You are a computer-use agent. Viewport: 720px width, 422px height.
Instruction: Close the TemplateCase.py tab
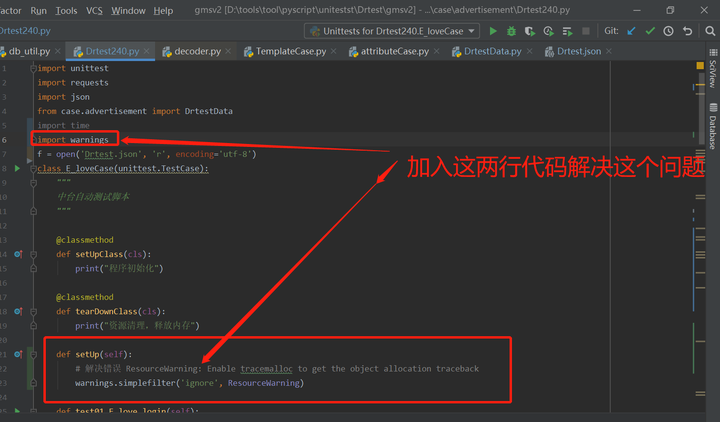333,51
